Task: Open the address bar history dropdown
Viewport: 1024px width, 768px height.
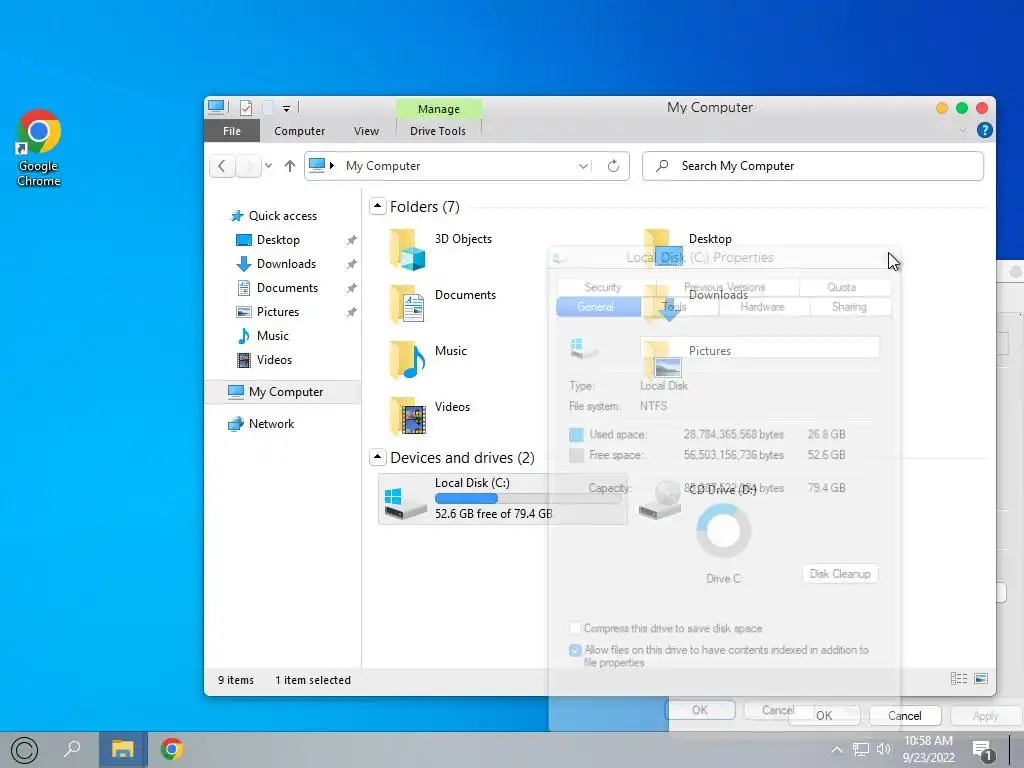Action: point(583,166)
